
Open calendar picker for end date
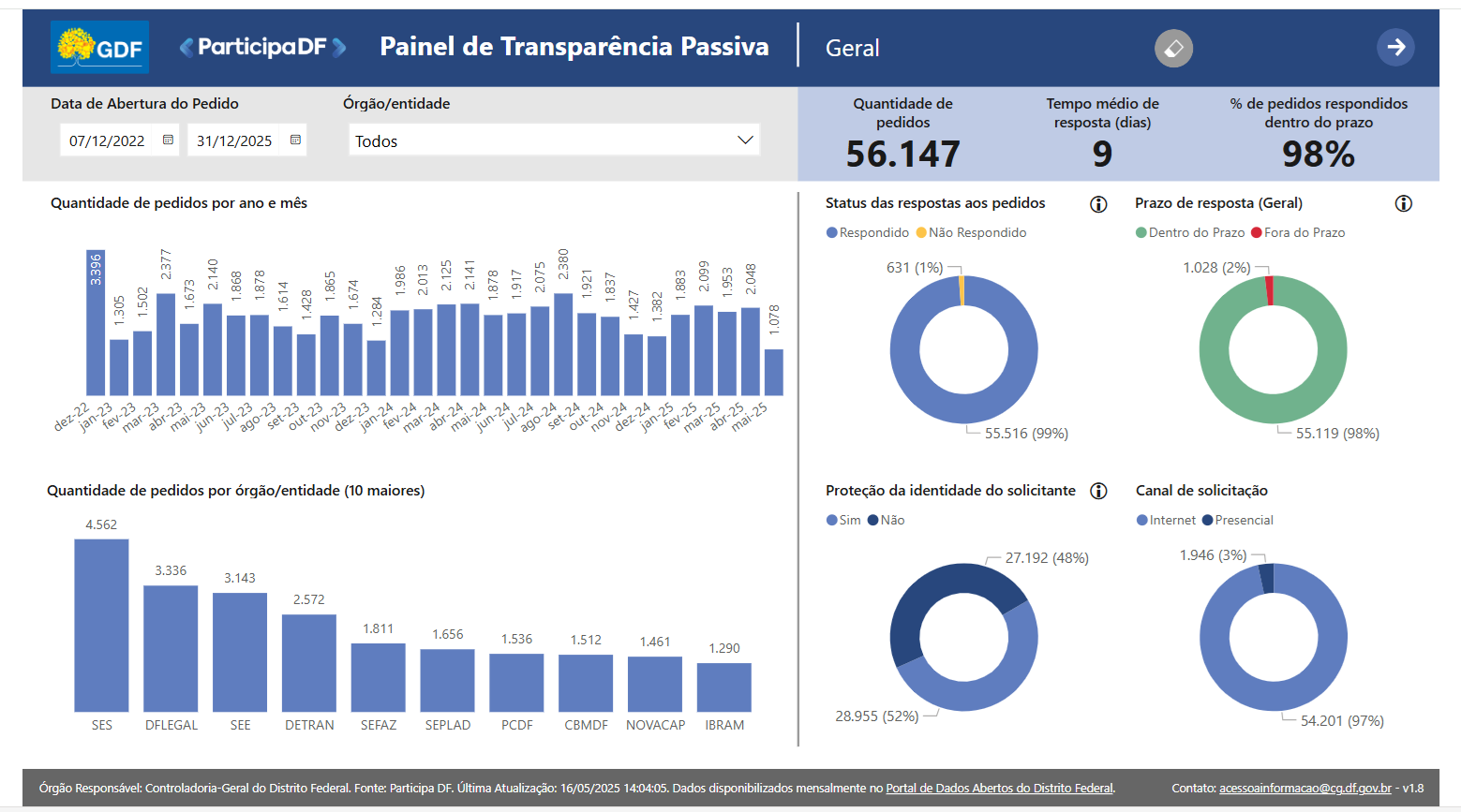pos(295,140)
